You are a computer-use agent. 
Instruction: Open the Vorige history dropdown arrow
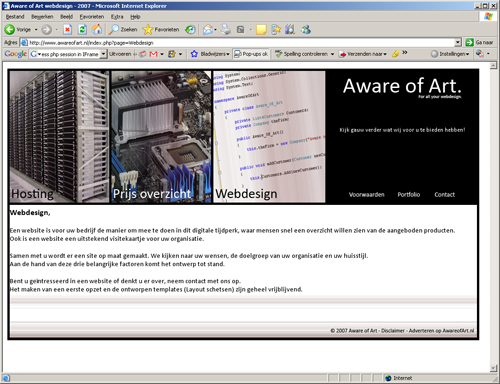(36, 30)
